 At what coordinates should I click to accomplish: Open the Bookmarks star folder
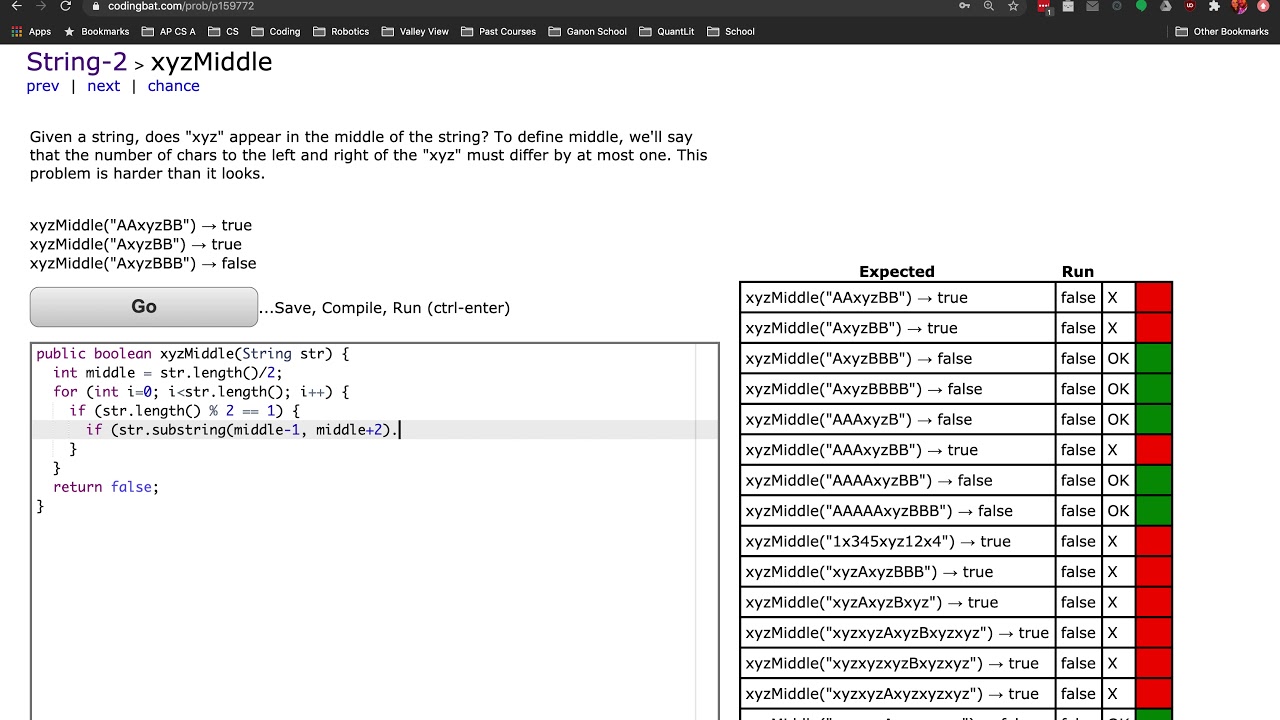[x=97, y=31]
